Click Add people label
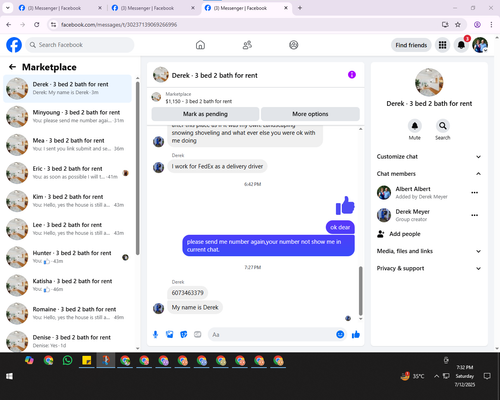Image resolution: width=500 pixels, height=400 pixels. point(405,234)
